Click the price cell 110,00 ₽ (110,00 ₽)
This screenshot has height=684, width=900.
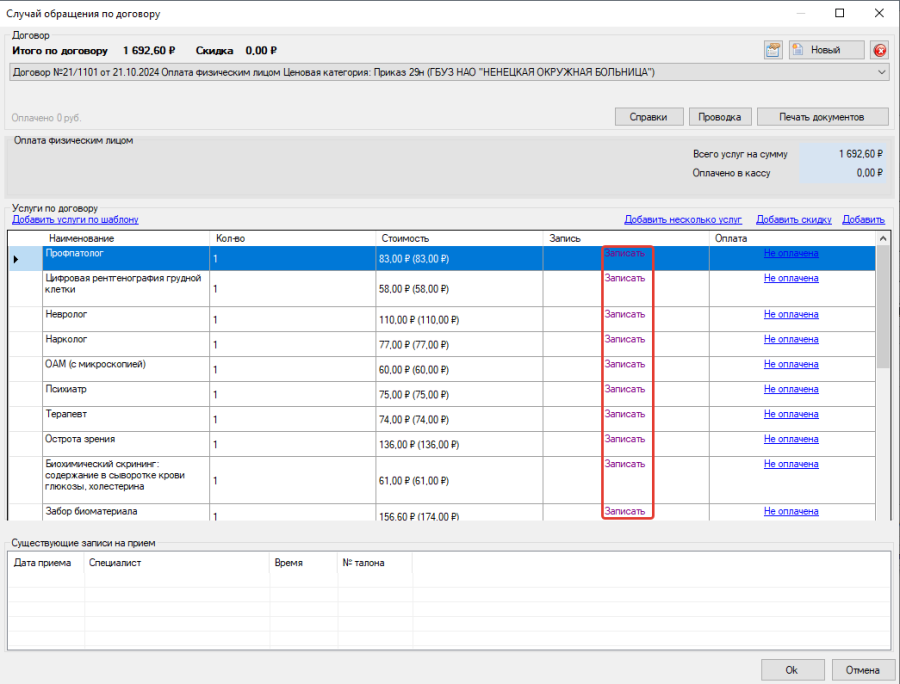click(x=459, y=320)
